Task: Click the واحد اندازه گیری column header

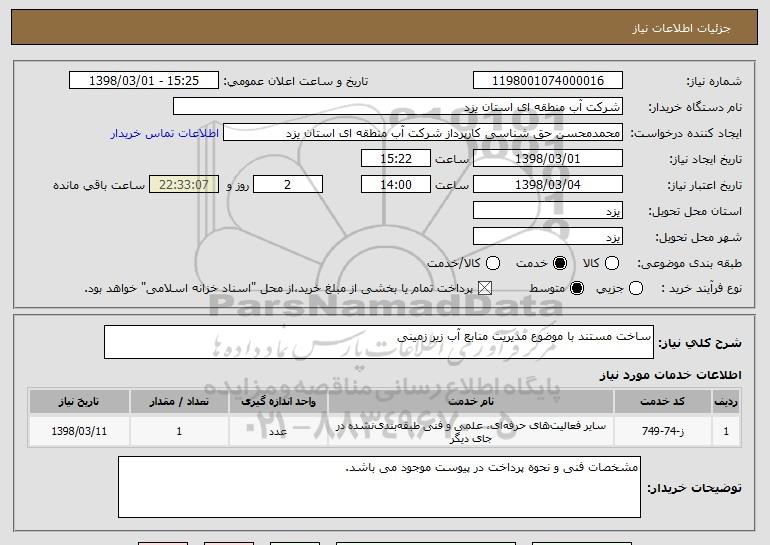Action: [278, 402]
